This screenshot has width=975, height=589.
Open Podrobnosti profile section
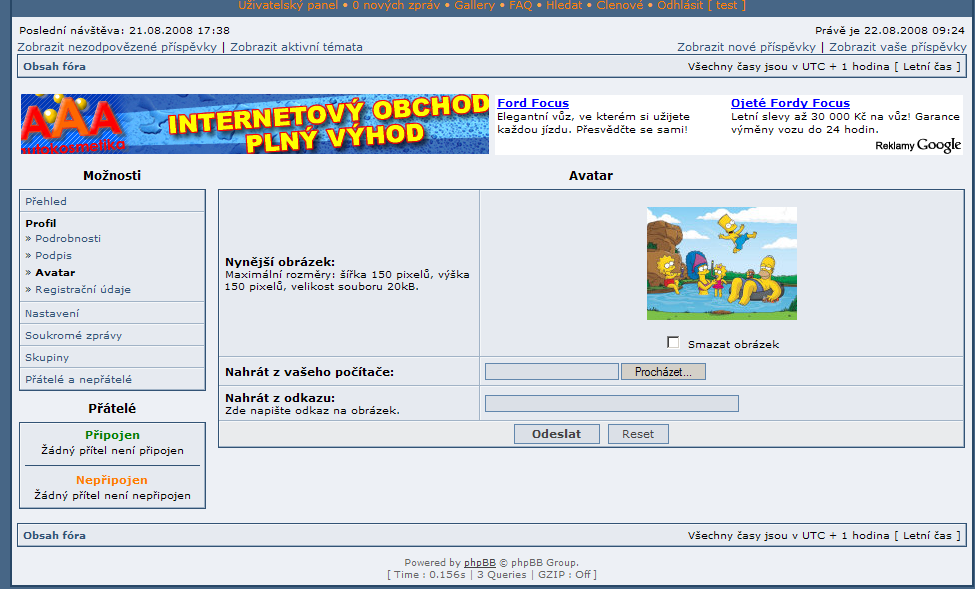[x=67, y=238]
